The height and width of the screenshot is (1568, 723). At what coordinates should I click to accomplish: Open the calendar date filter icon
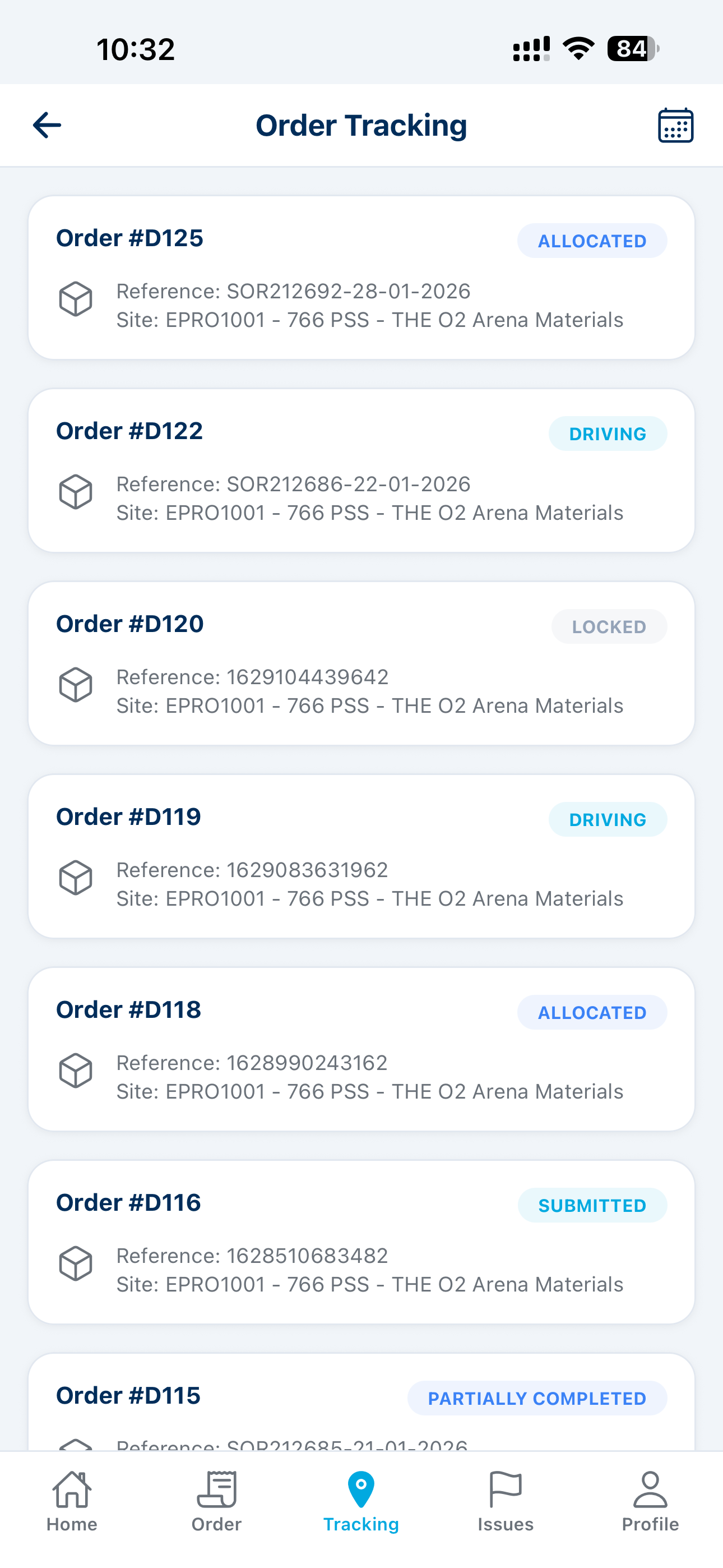click(x=675, y=126)
